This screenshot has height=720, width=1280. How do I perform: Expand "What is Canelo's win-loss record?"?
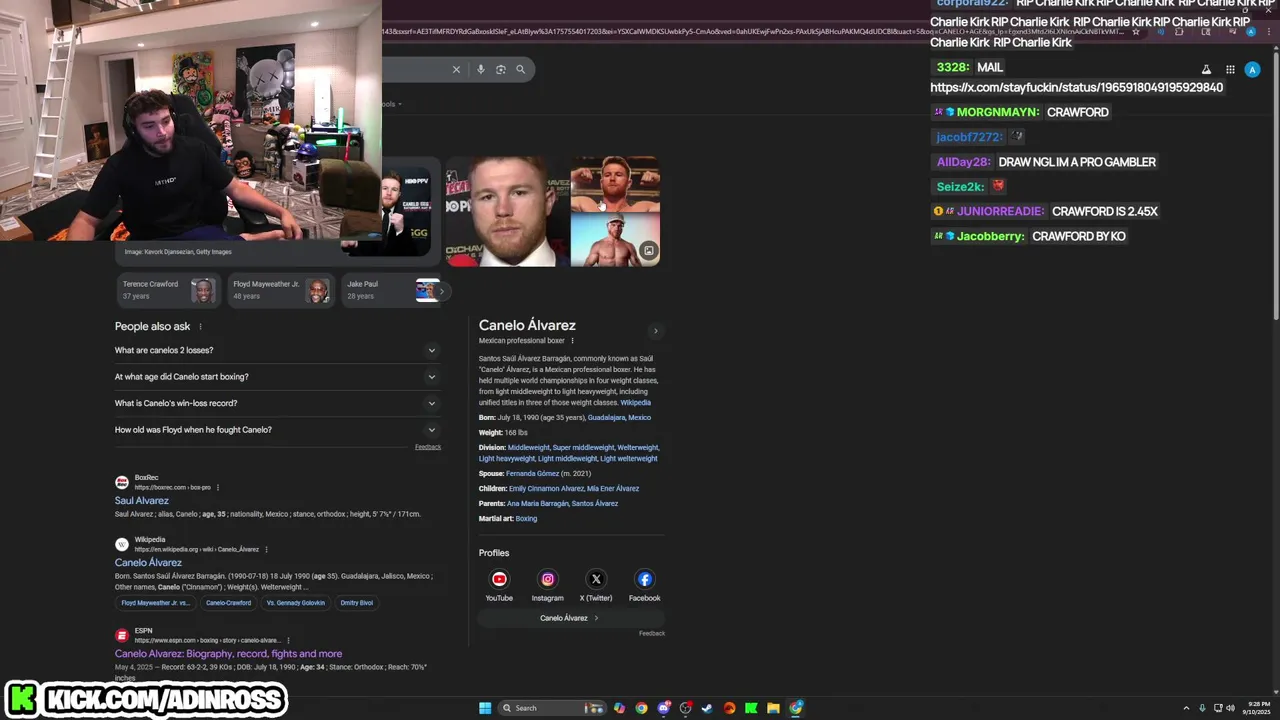pos(277,403)
